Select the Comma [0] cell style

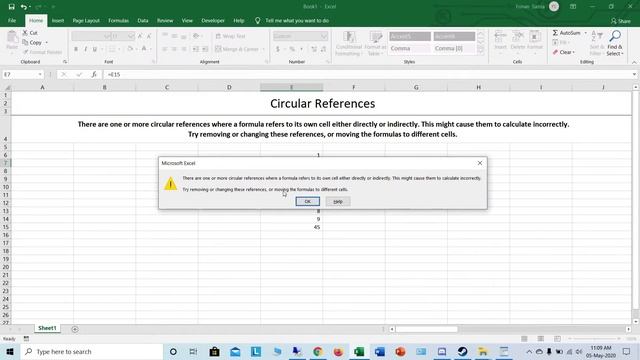point(454,48)
